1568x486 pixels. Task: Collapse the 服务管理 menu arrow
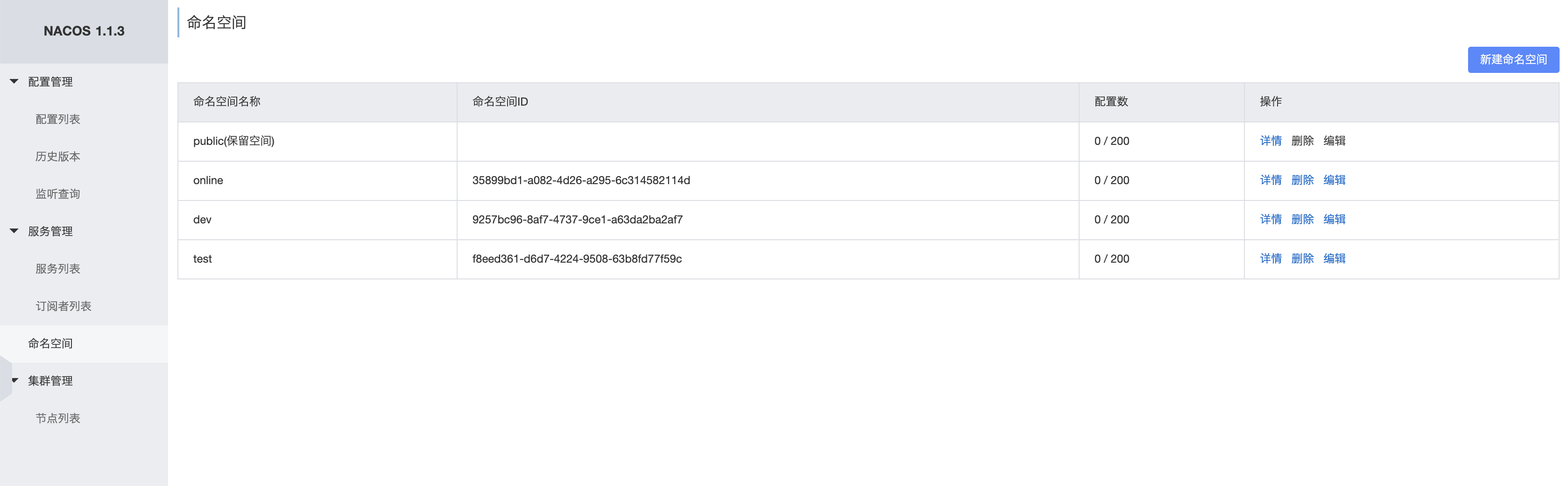pos(14,231)
